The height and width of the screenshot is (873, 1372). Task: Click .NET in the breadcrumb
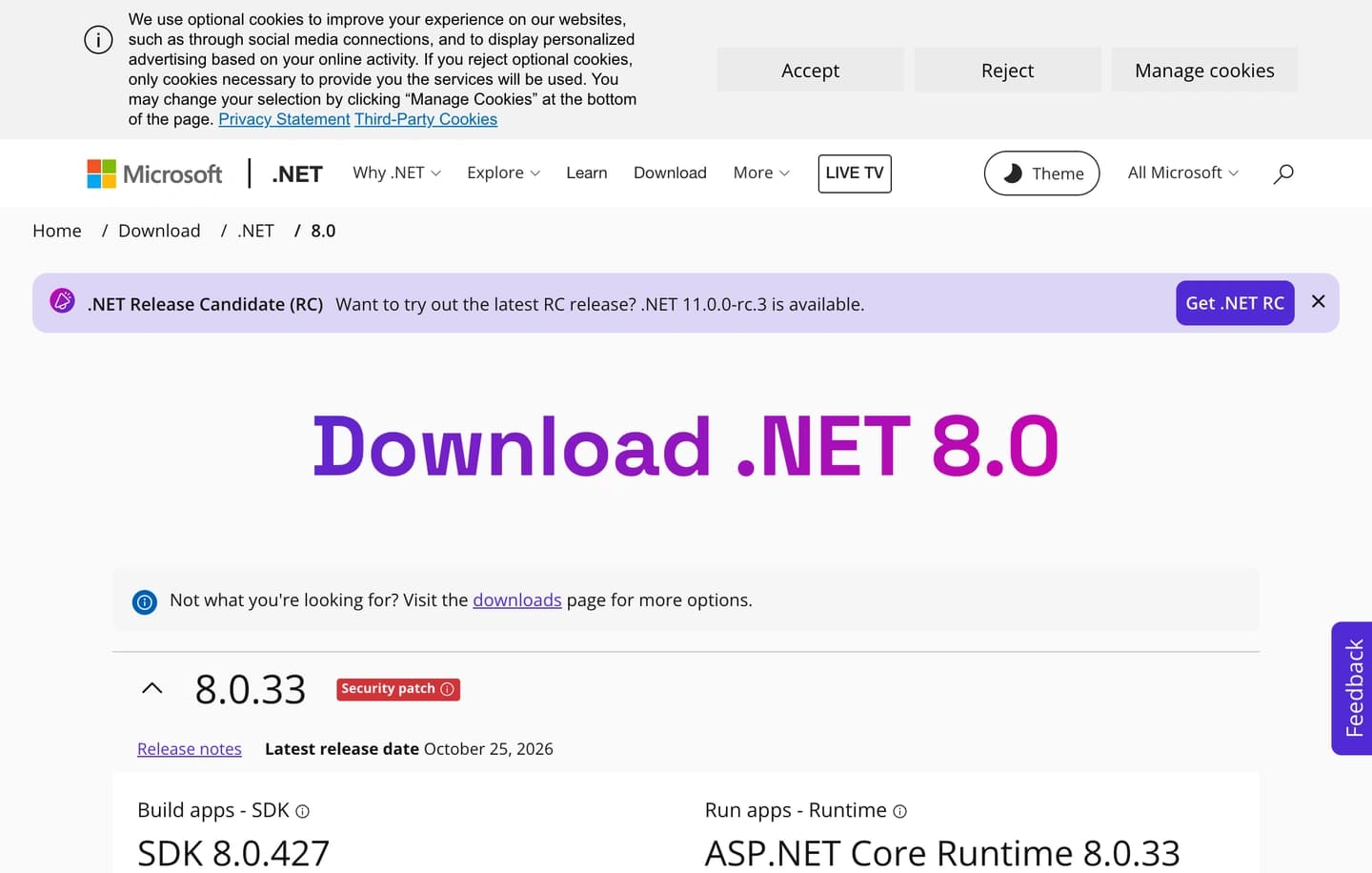click(x=255, y=231)
